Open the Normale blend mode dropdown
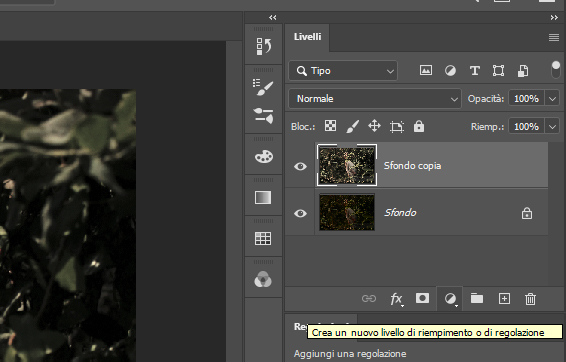Viewport: 566px width, 362px height. [x=375, y=99]
